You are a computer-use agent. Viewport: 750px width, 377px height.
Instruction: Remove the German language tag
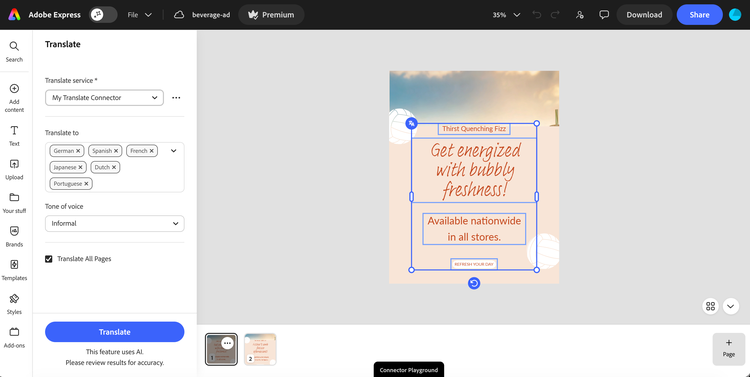click(78, 151)
